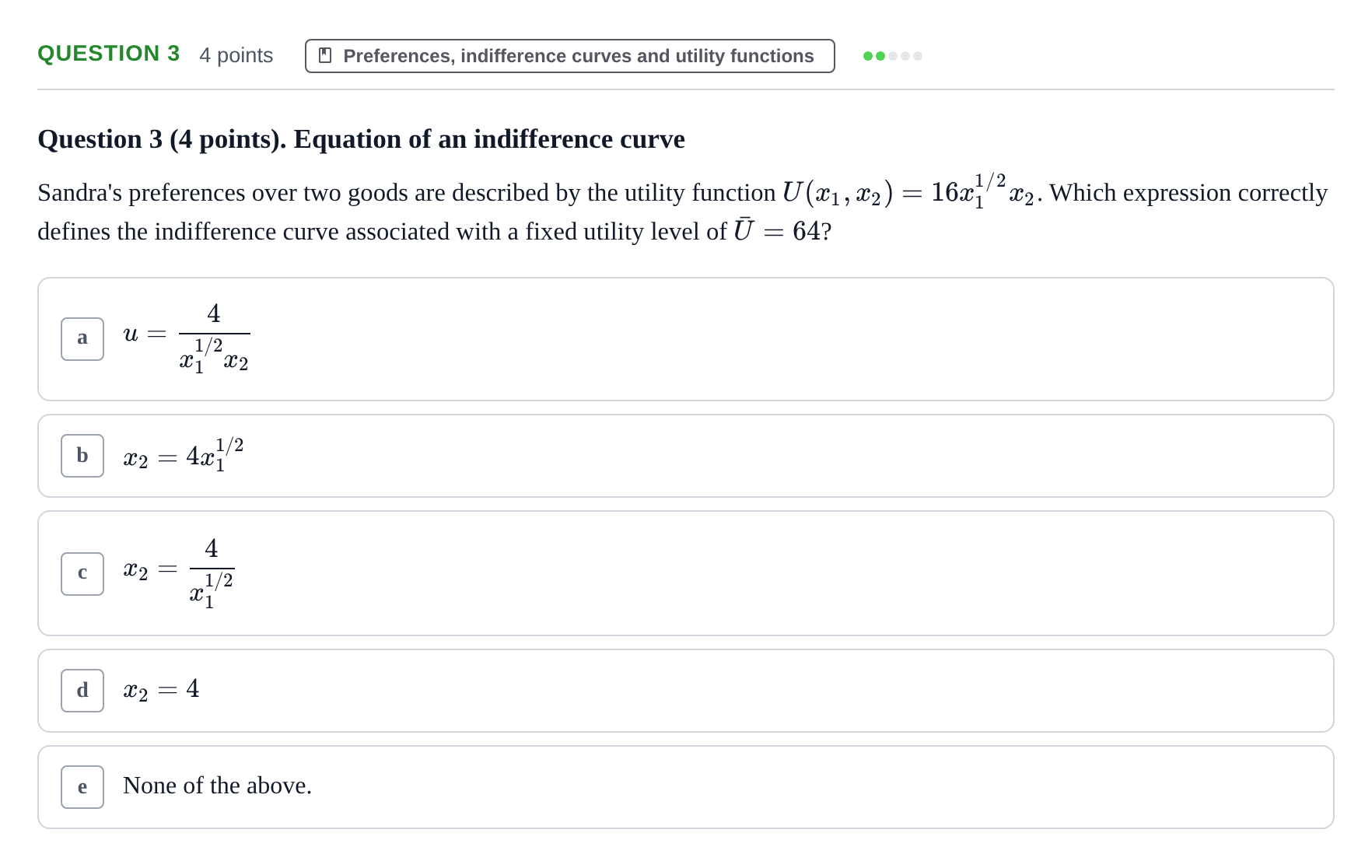Click the 4 points label

(236, 55)
